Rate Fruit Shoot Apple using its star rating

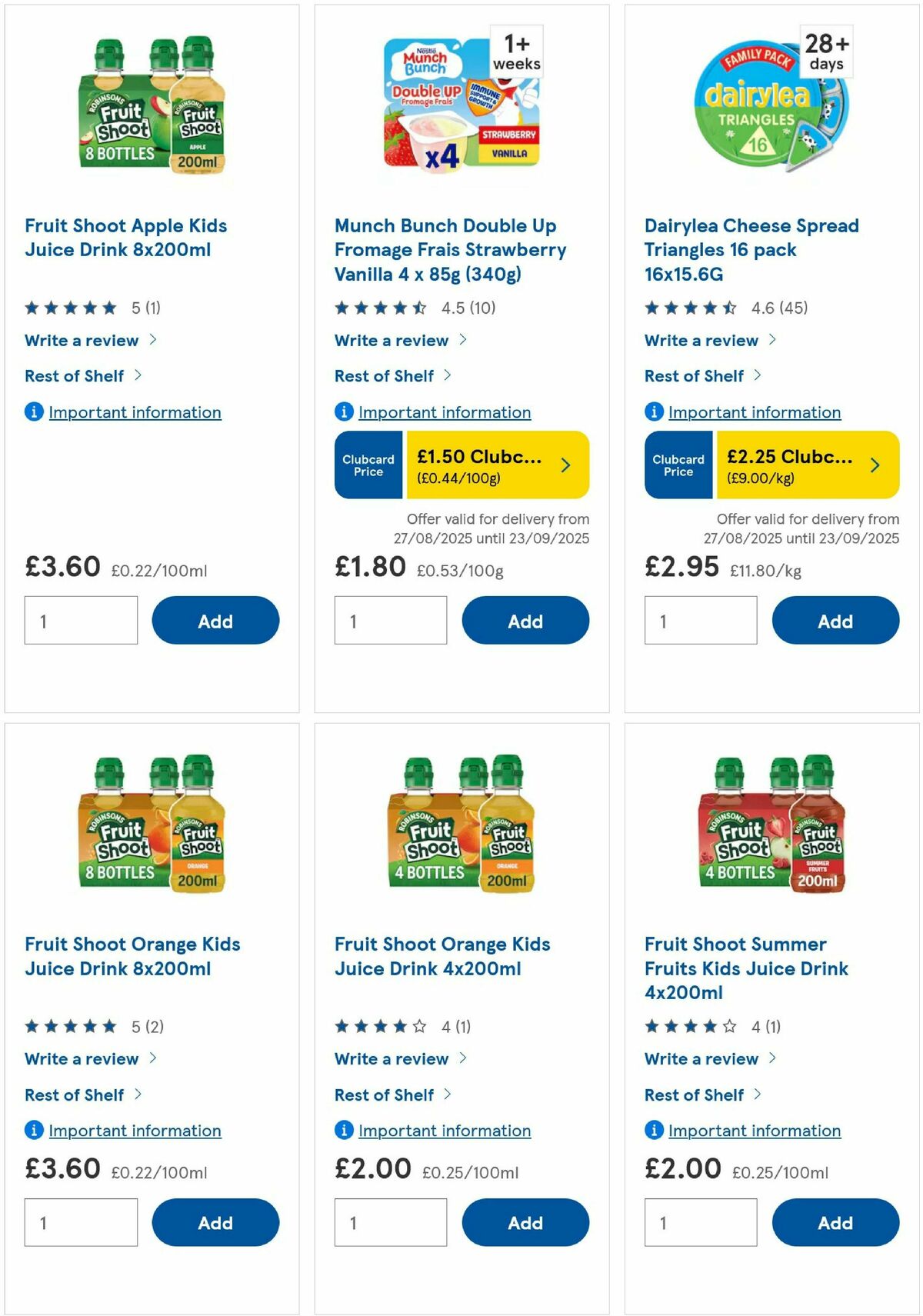click(69, 307)
